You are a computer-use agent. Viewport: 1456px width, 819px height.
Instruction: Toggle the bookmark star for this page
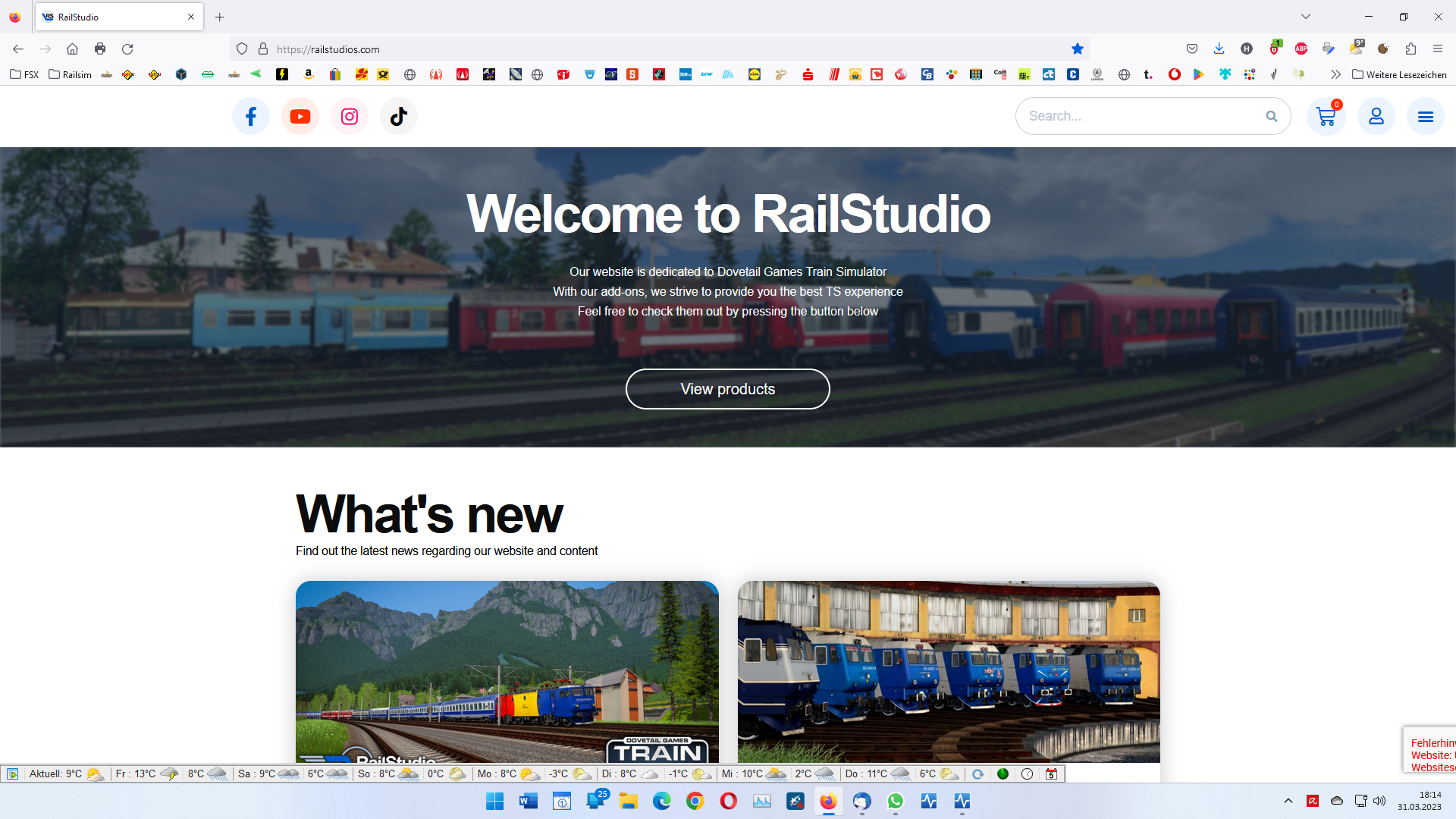[x=1077, y=49]
